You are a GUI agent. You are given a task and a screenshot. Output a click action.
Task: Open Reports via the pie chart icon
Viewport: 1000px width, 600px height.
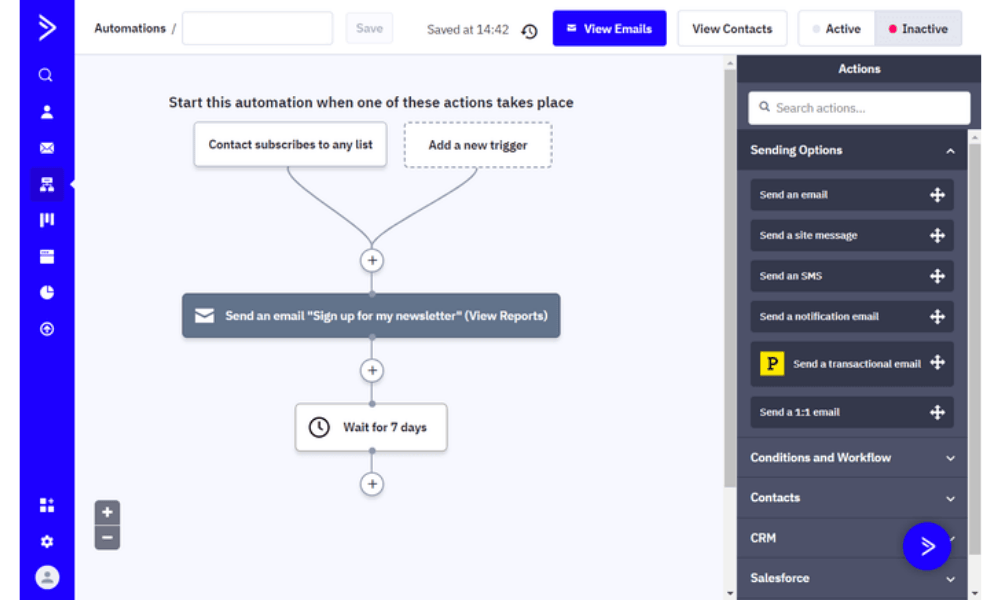pyautogui.click(x=46, y=292)
